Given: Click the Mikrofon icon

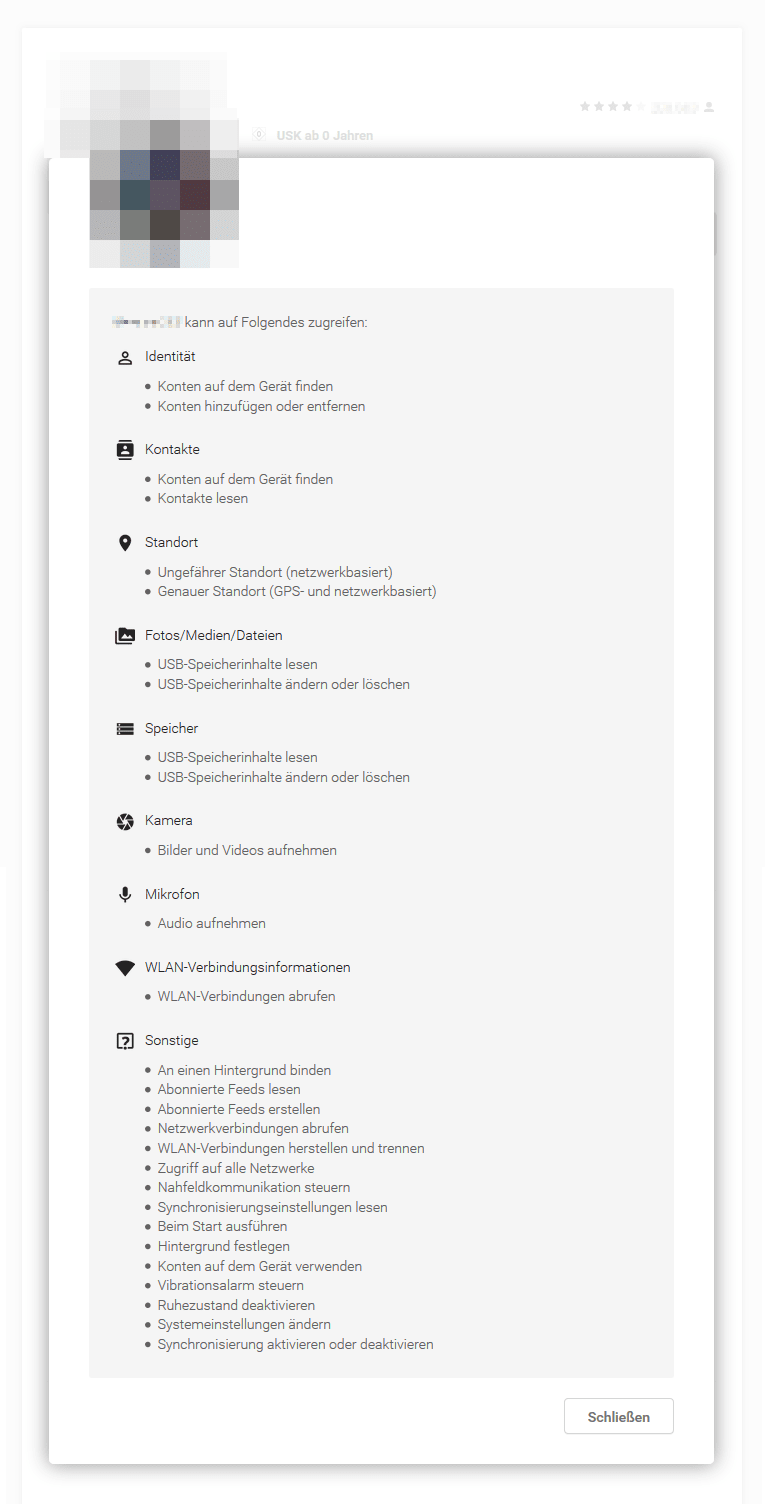Looking at the screenshot, I should 125,895.
